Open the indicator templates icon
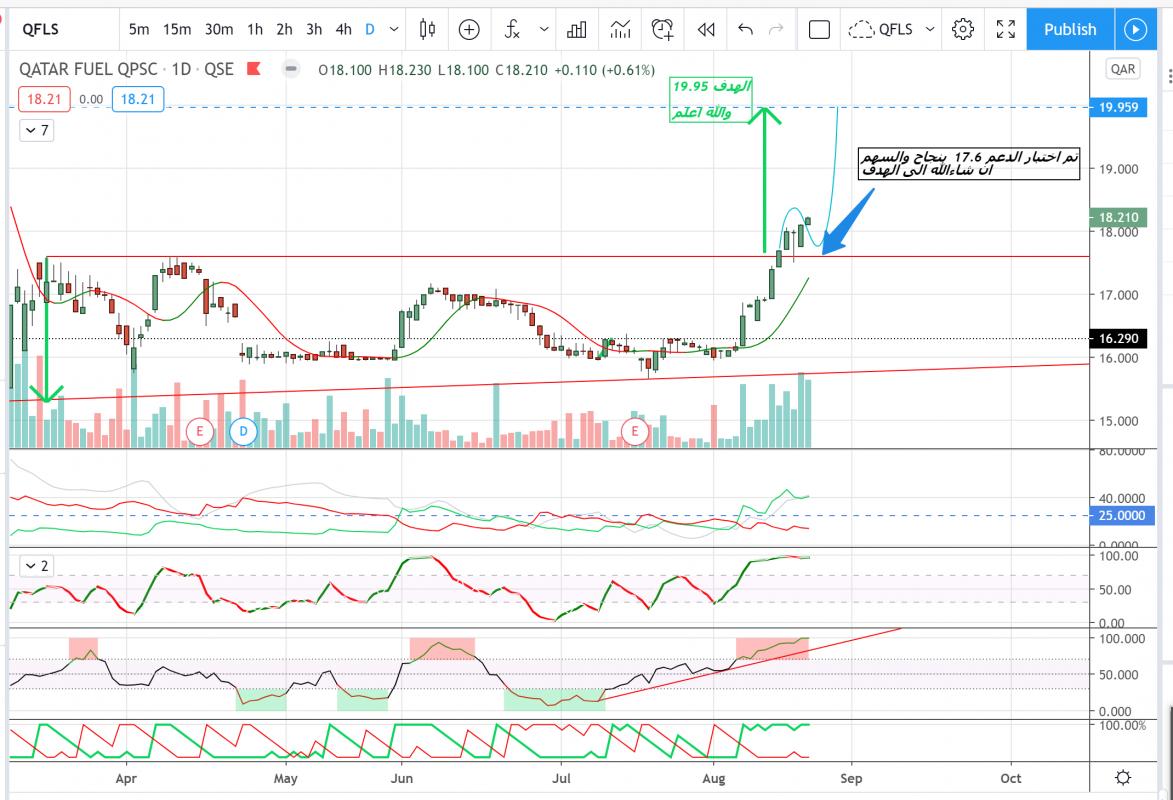 point(620,29)
